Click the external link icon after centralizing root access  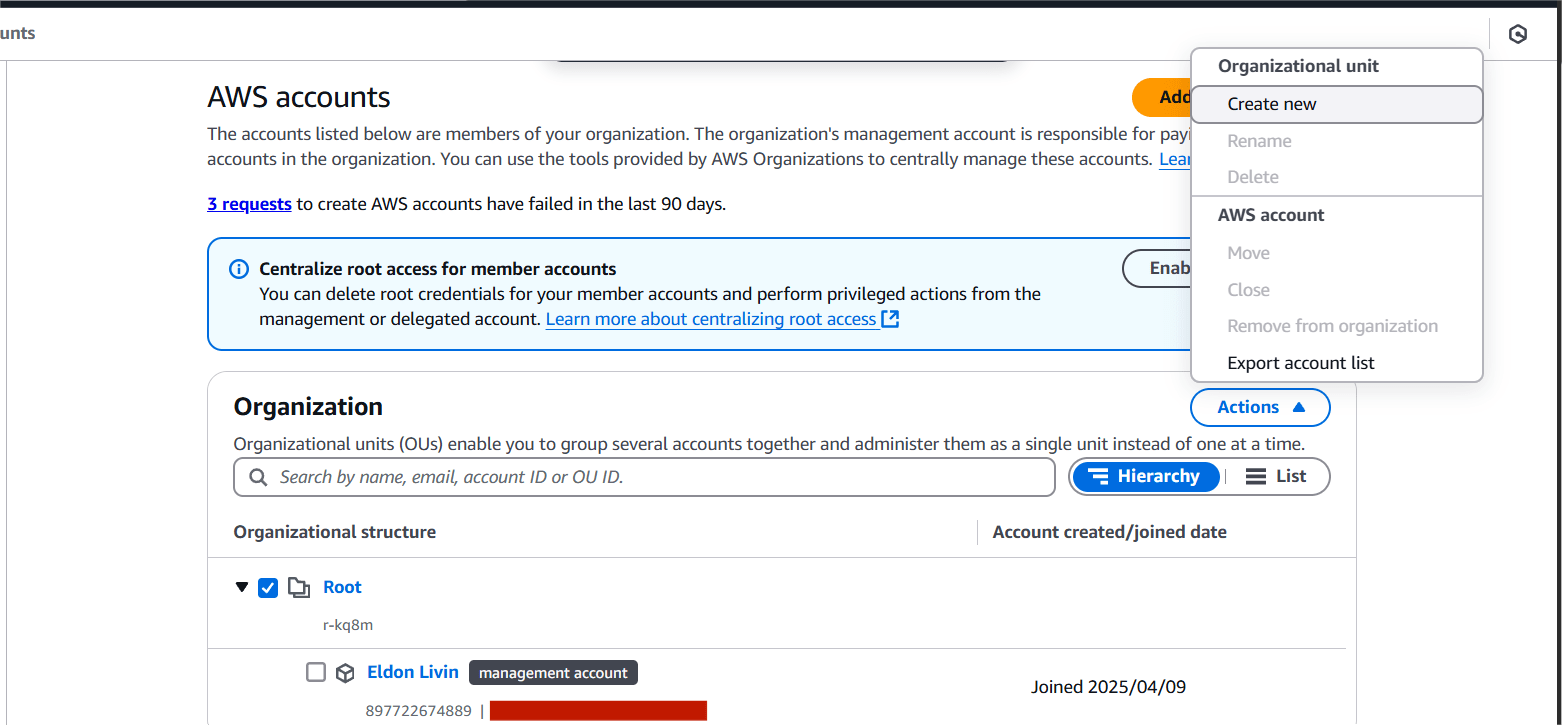coord(890,319)
